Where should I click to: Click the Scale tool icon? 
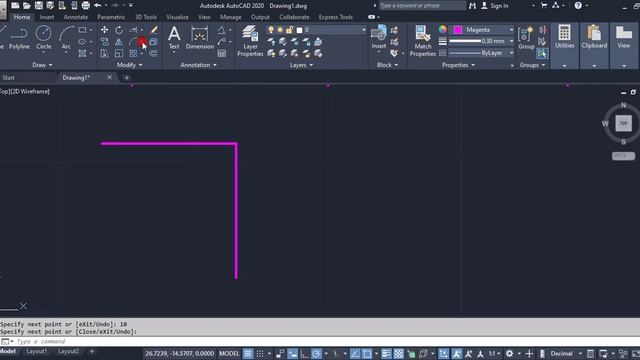tap(118, 53)
